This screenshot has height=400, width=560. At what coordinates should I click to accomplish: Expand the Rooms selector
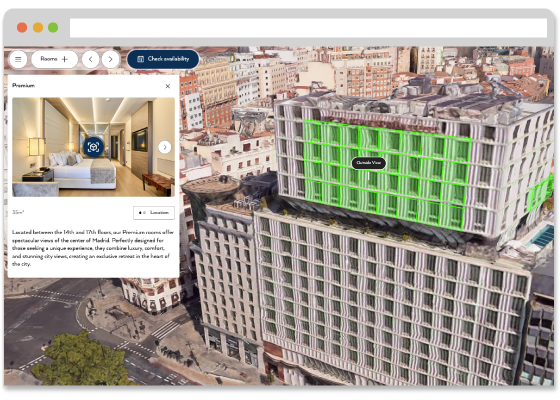(x=54, y=59)
